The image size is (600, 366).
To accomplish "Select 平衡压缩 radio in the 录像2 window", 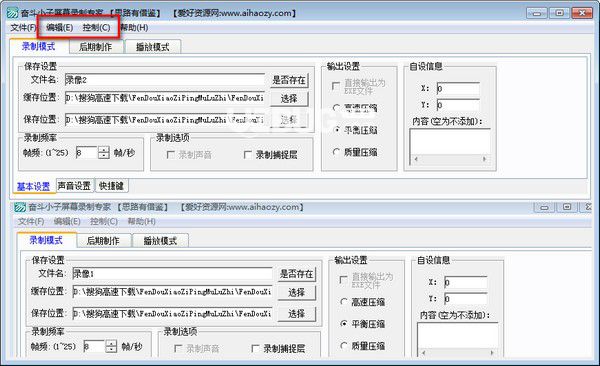I will coord(336,130).
